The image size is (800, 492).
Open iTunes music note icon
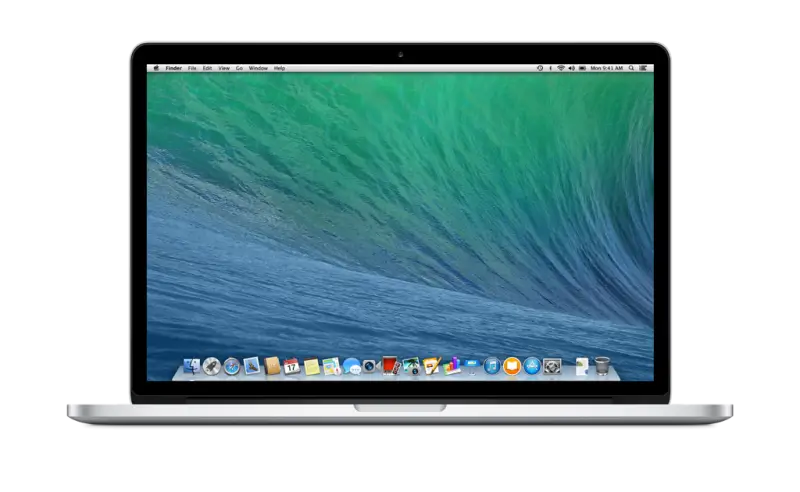tap(492, 366)
